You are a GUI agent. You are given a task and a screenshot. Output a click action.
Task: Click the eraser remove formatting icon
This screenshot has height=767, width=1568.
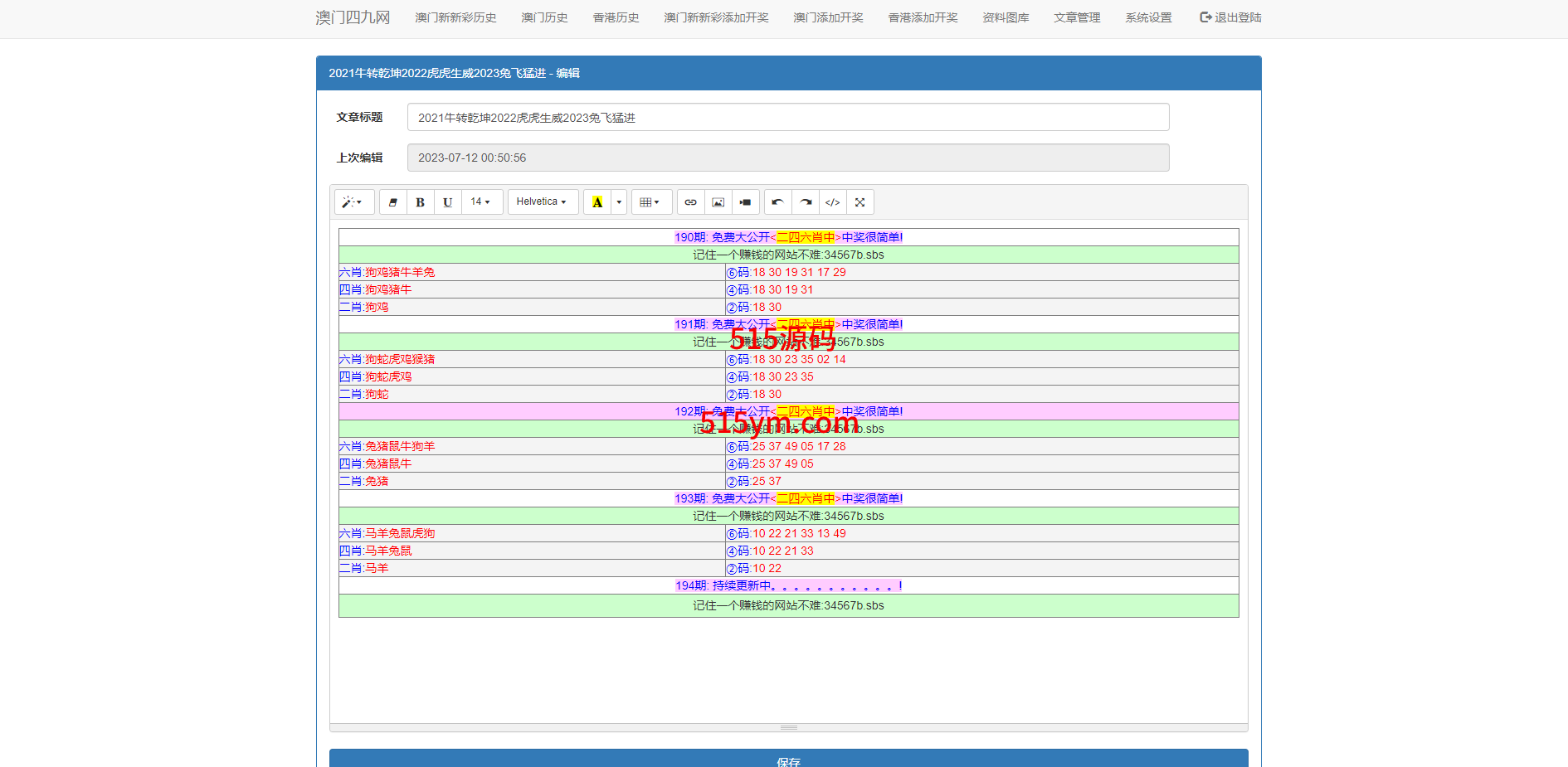click(392, 202)
